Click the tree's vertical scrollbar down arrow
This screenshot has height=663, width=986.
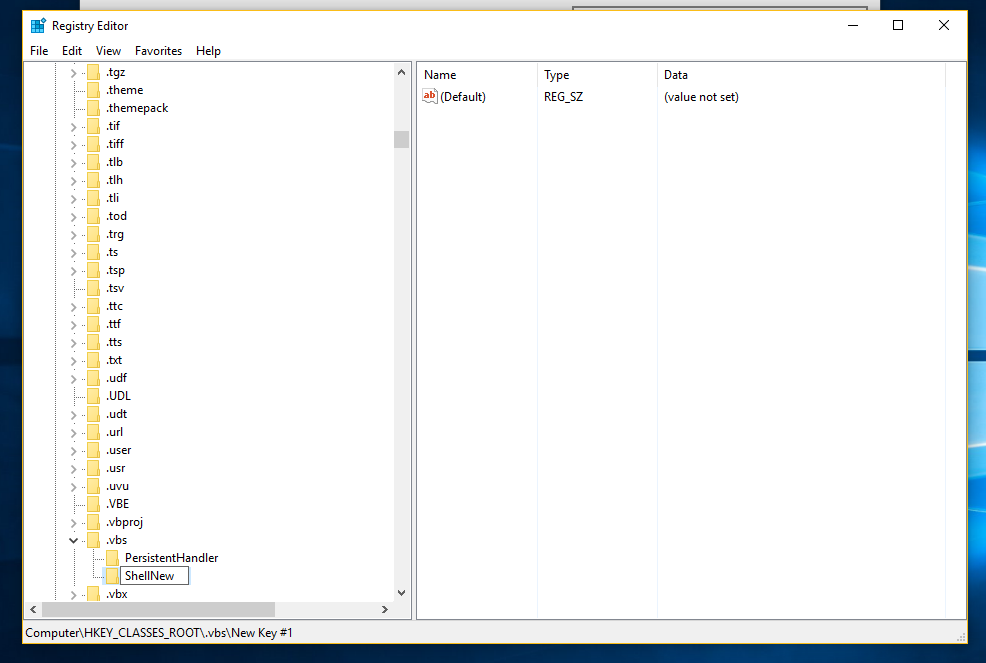click(402, 593)
